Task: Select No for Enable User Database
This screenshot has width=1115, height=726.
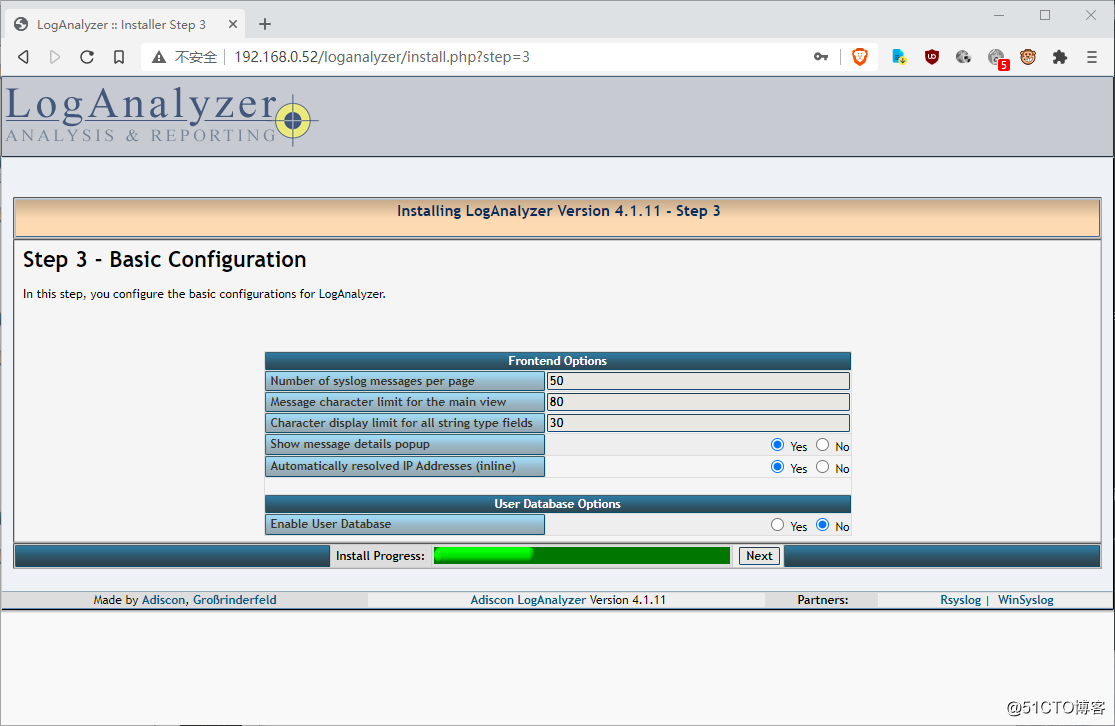Action: click(x=823, y=525)
